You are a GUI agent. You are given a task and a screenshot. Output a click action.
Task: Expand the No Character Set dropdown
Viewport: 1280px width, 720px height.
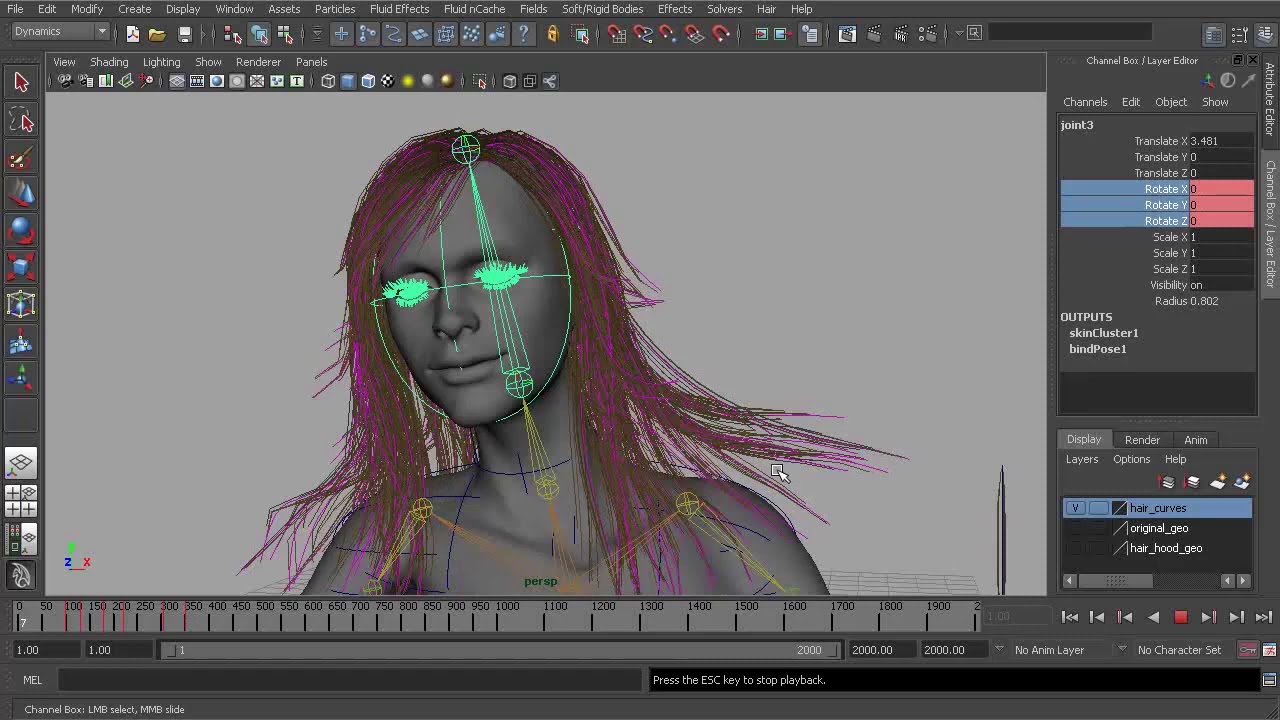[1179, 650]
